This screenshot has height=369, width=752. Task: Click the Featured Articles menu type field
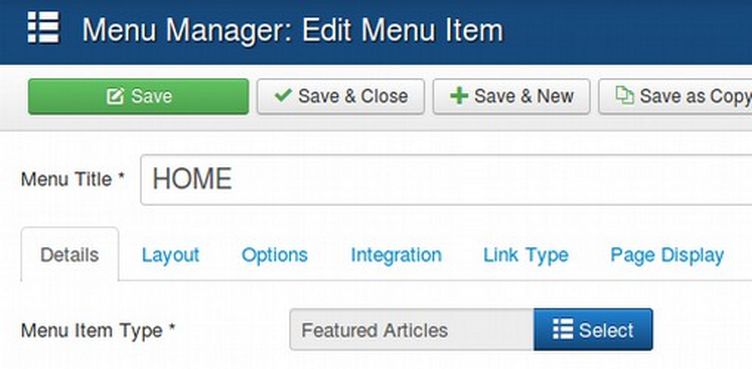(411, 330)
